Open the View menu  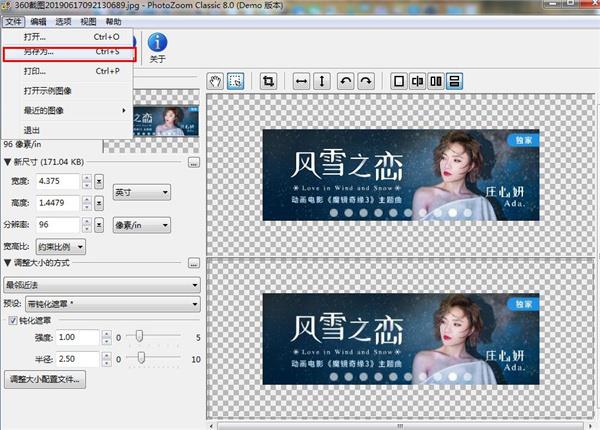pyautogui.click(x=88, y=22)
